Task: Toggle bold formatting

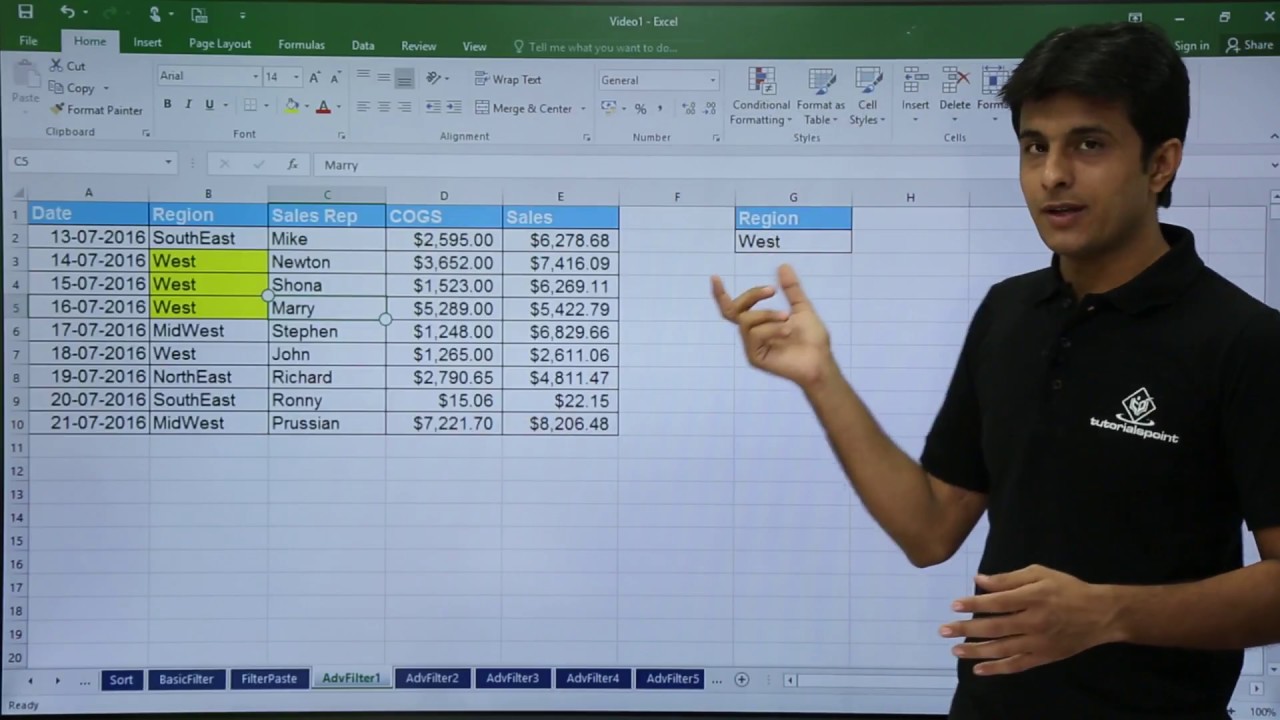Action: pyautogui.click(x=167, y=105)
